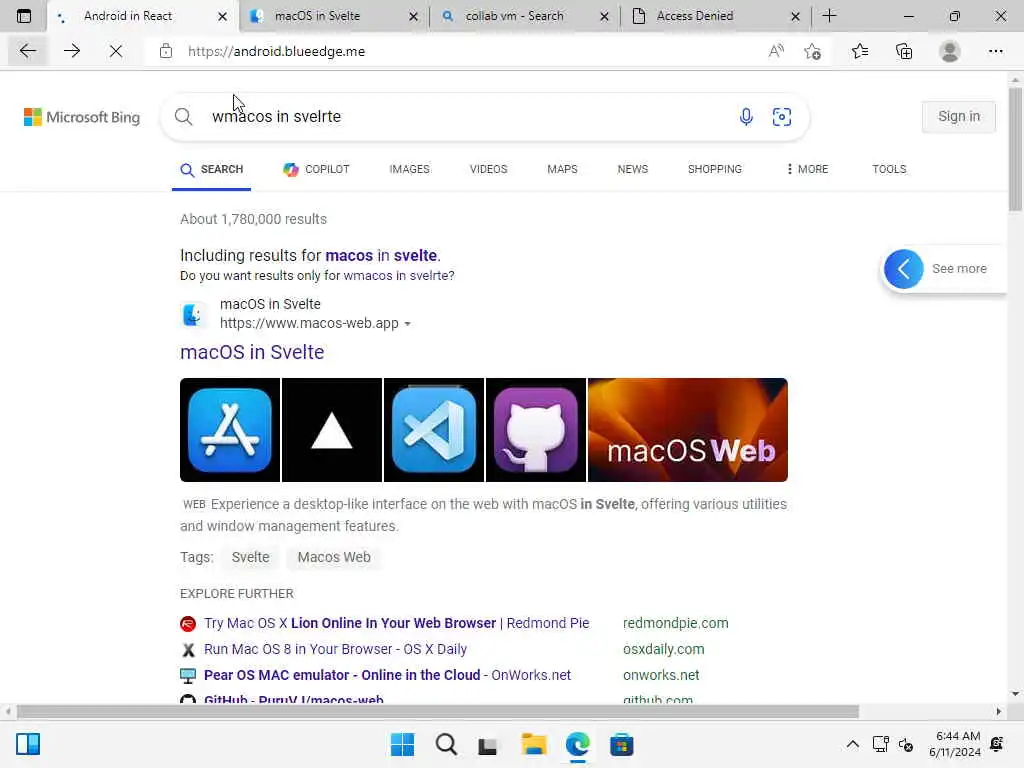Image resolution: width=1024 pixels, height=768 pixels.
Task: Open white triangle Vercel thumbnail
Action: tap(332, 430)
